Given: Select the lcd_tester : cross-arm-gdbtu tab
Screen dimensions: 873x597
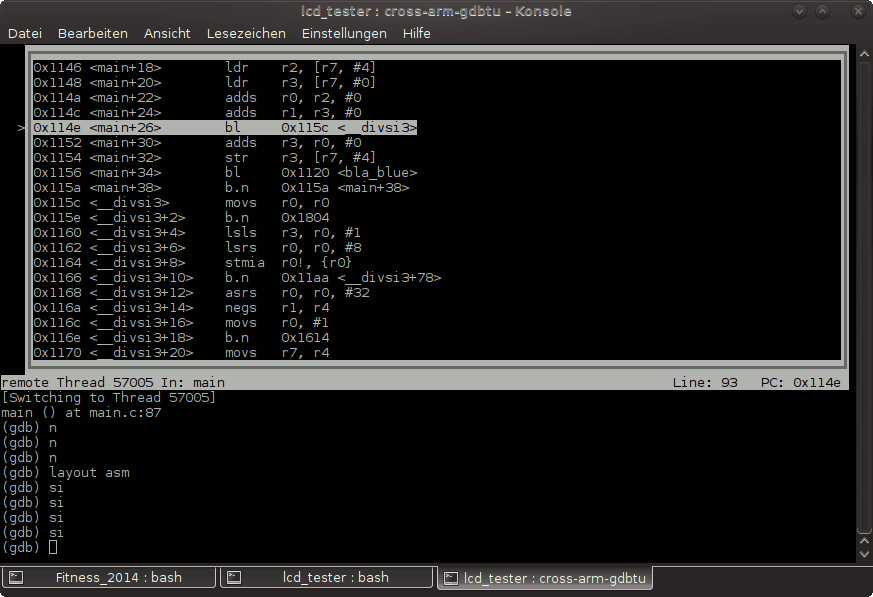Looking at the screenshot, I should pos(545,578).
